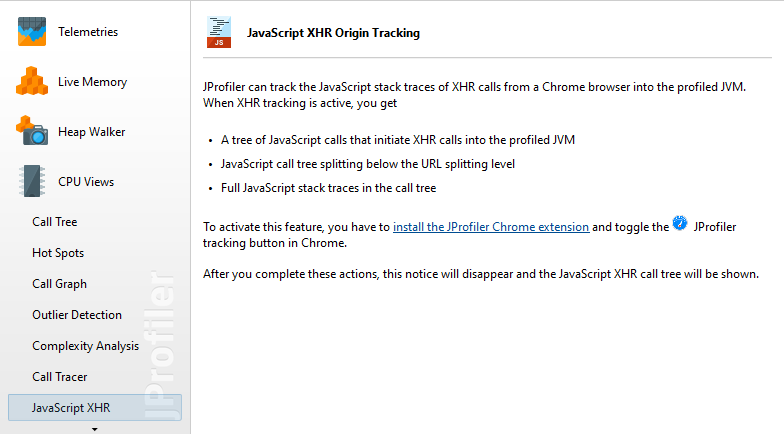This screenshot has width=784, height=434.
Task: Switch to Outlier Detection view
Action: [77, 315]
